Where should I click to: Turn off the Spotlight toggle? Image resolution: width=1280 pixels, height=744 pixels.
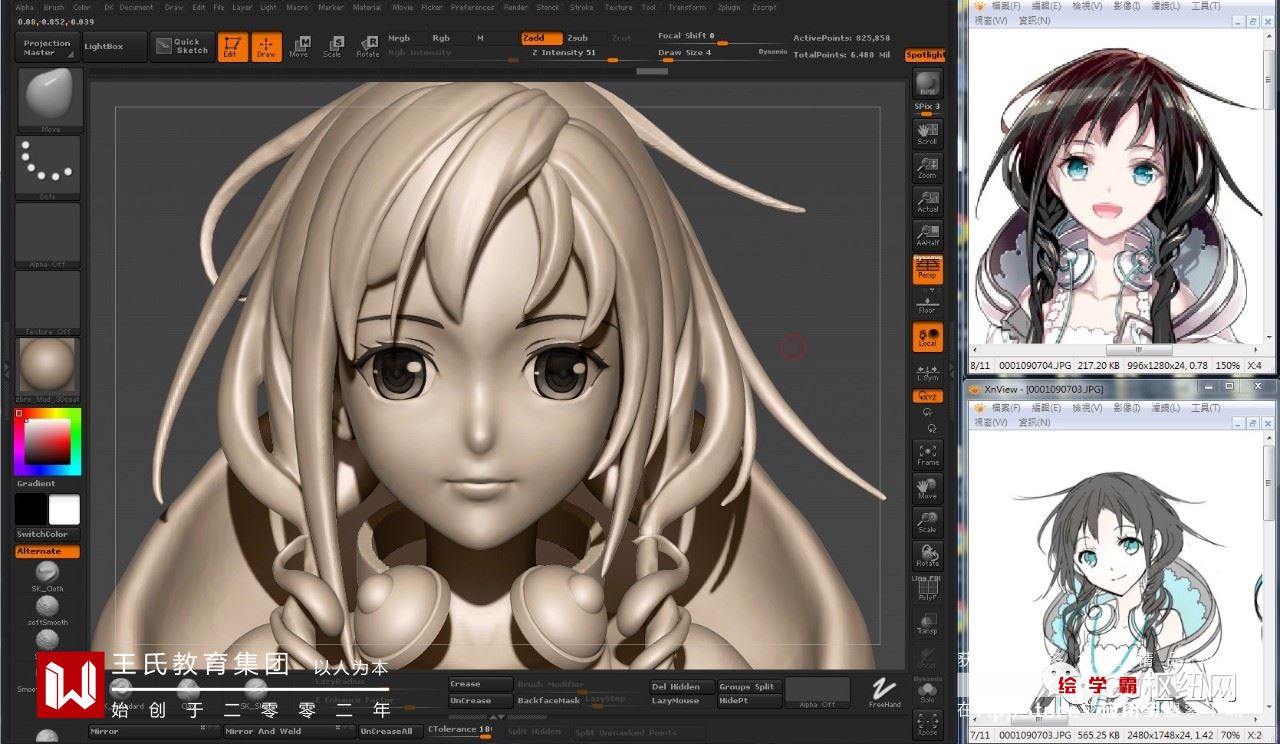click(925, 55)
